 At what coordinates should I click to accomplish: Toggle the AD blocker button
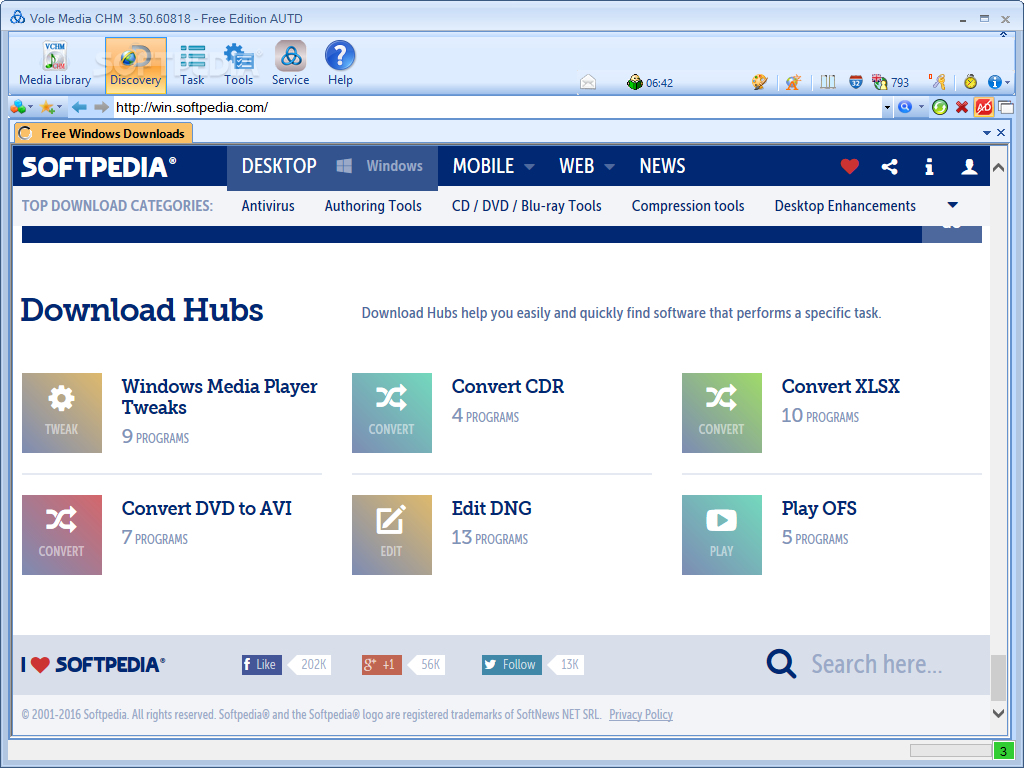pyautogui.click(x=984, y=107)
